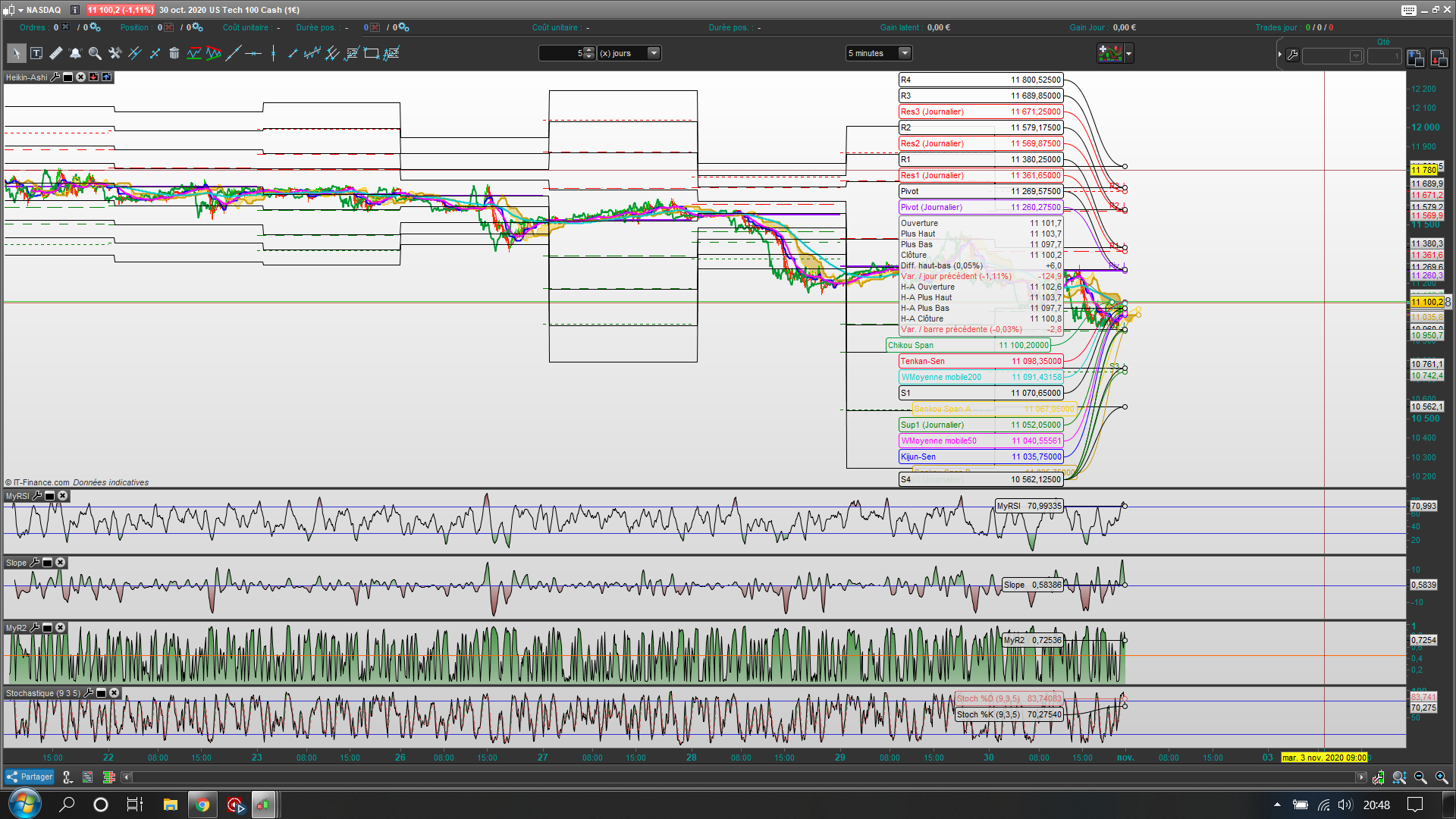
Task: Select the ruler measurement tool
Action: tap(55, 53)
